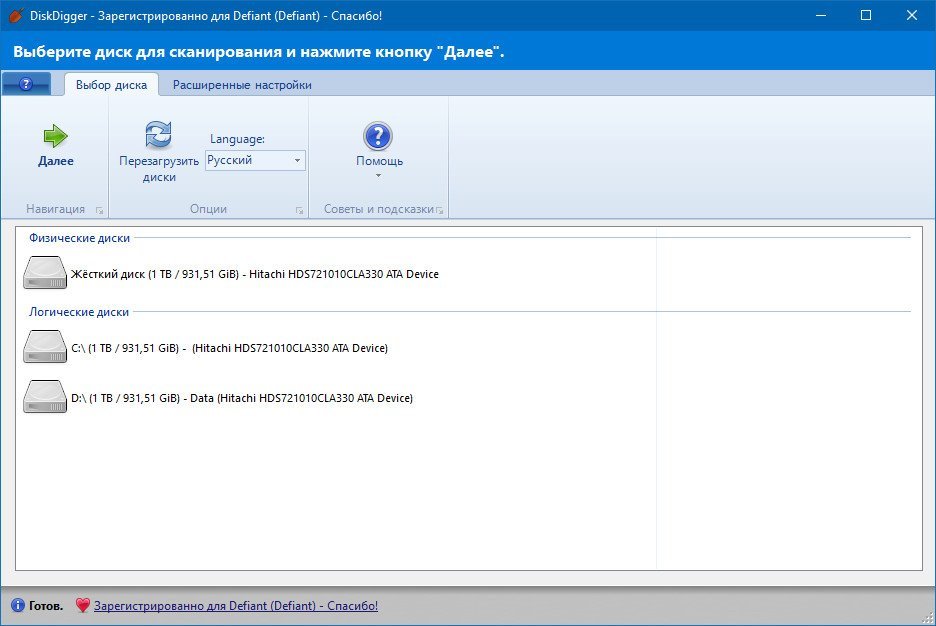Click the DiskDigger title bar app icon
936x626 pixels.
pyautogui.click(x=16, y=15)
